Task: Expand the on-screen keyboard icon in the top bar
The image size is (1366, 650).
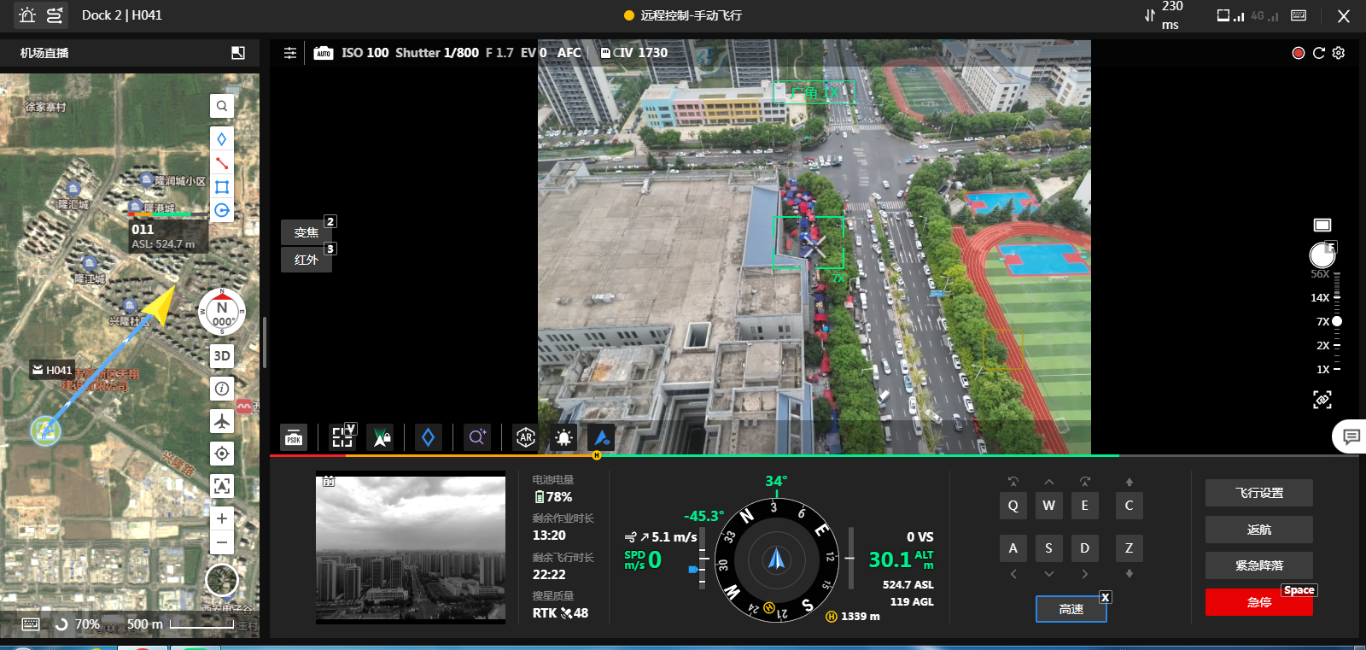Action: [1299, 15]
